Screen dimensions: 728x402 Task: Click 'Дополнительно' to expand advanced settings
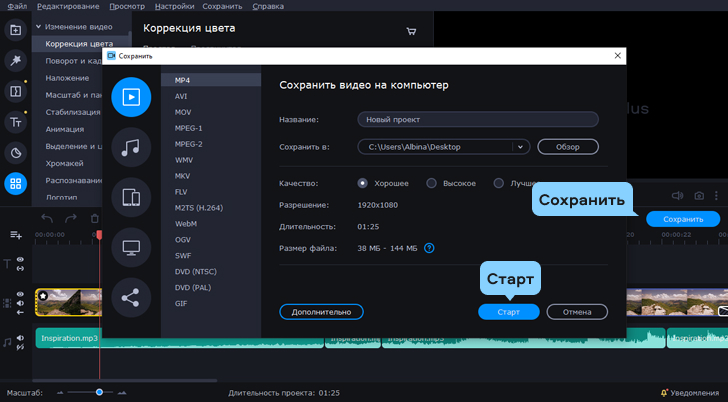point(321,312)
